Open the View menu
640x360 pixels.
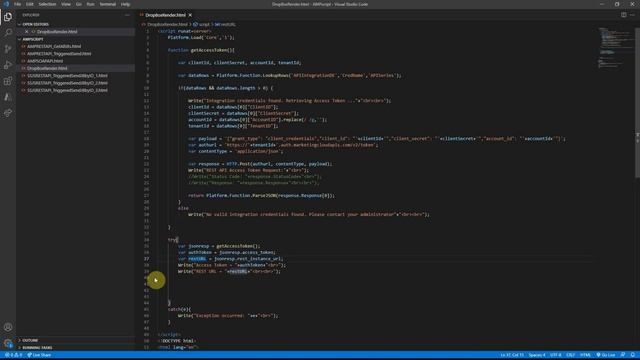tap(66, 4)
